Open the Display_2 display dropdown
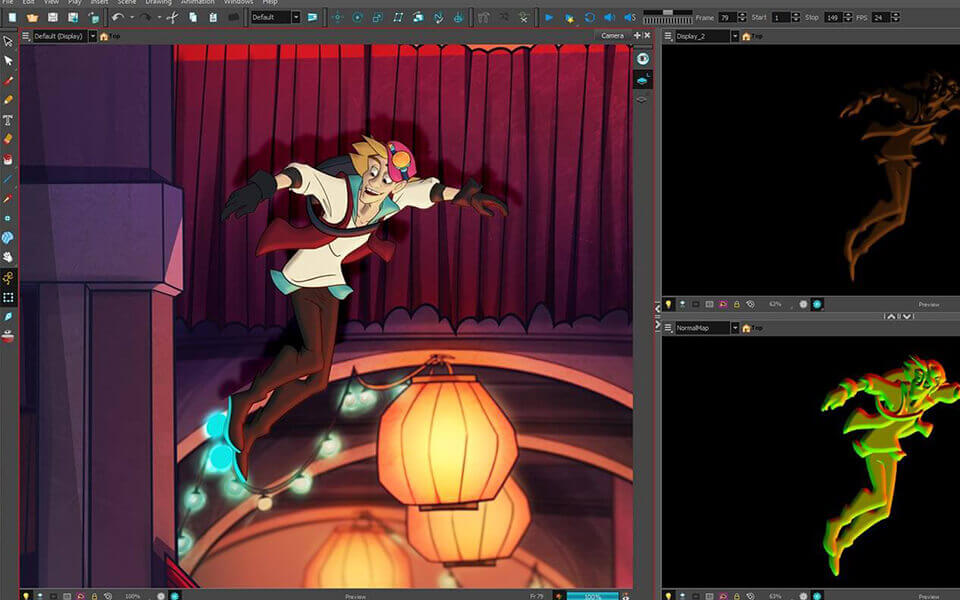Viewport: 960px width, 600px height. (x=735, y=36)
